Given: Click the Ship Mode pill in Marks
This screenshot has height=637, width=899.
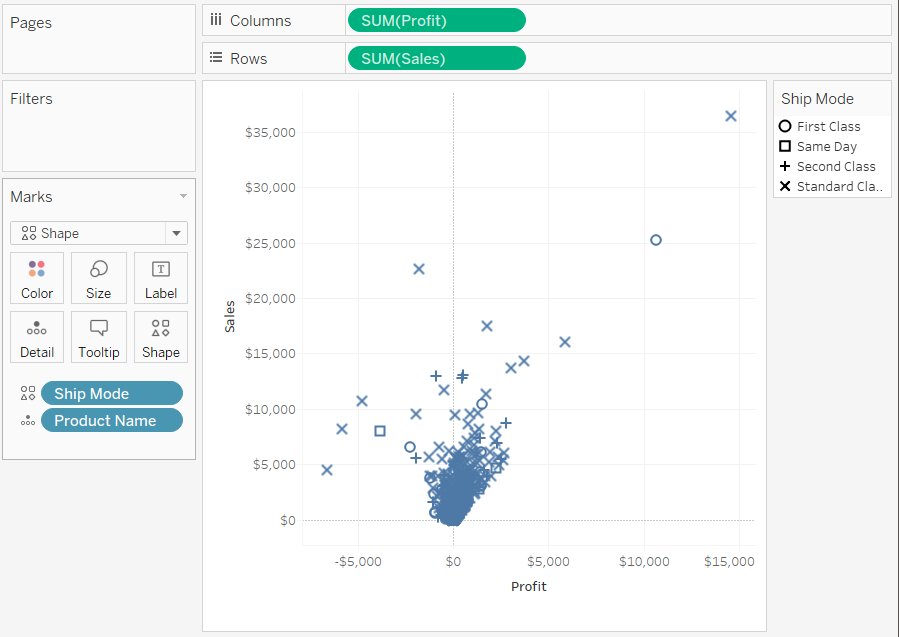Looking at the screenshot, I should [x=111, y=394].
